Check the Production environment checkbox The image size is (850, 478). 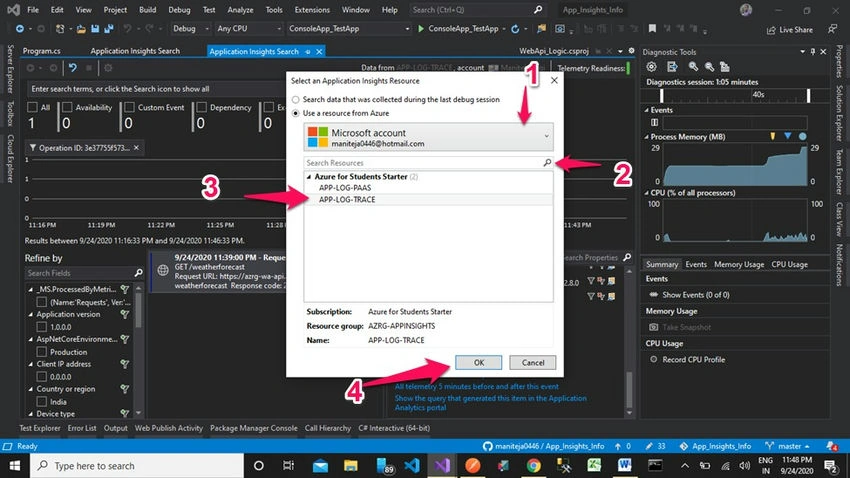41,352
